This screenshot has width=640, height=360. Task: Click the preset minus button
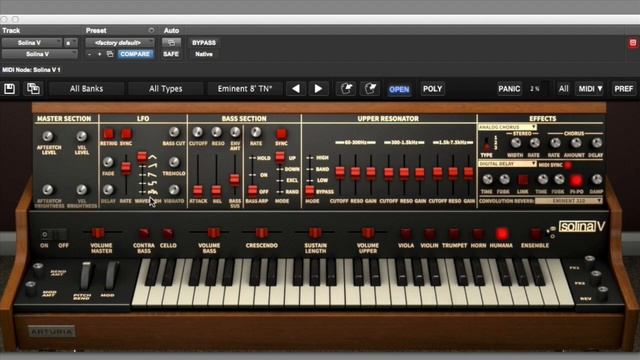pos(89,54)
